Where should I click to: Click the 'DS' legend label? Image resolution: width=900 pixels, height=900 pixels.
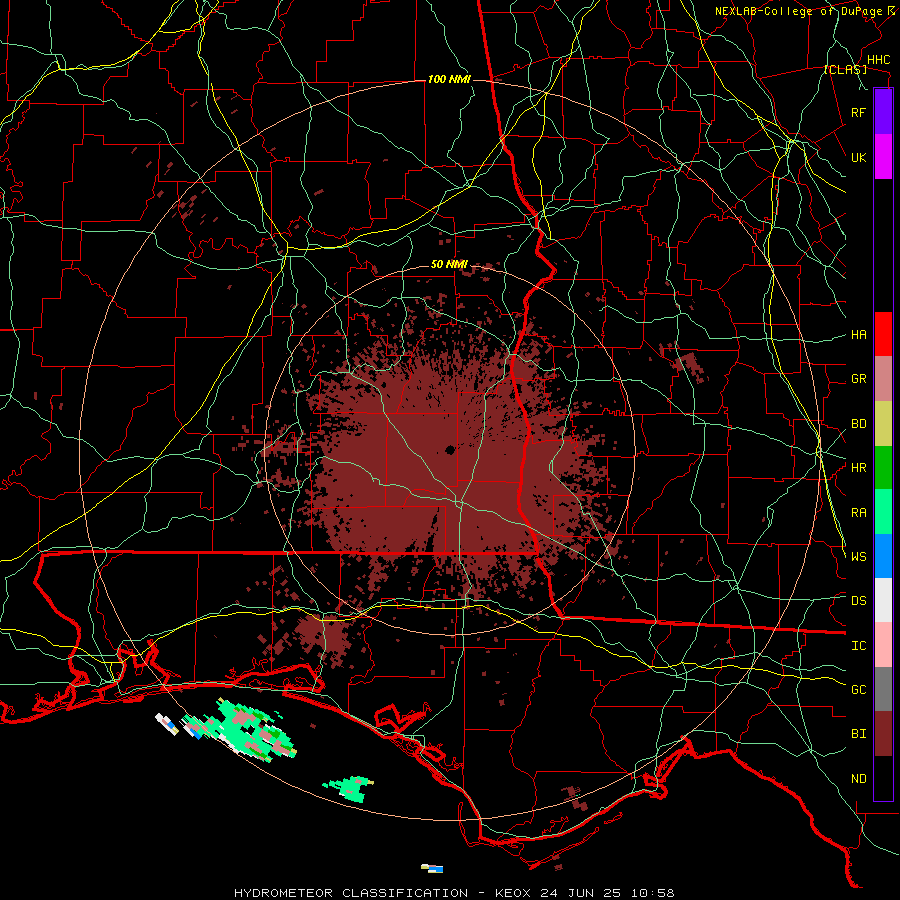(x=858, y=601)
